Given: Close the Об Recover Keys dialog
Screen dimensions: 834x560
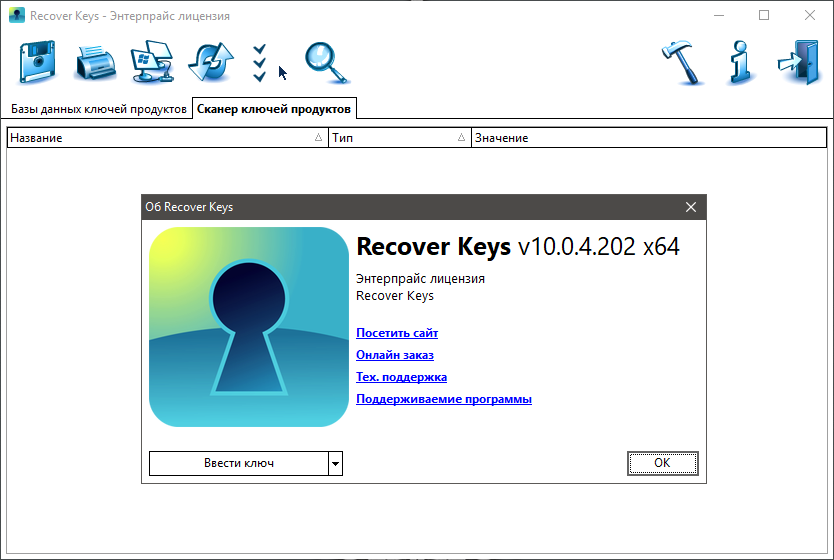Looking at the screenshot, I should tap(690, 207).
